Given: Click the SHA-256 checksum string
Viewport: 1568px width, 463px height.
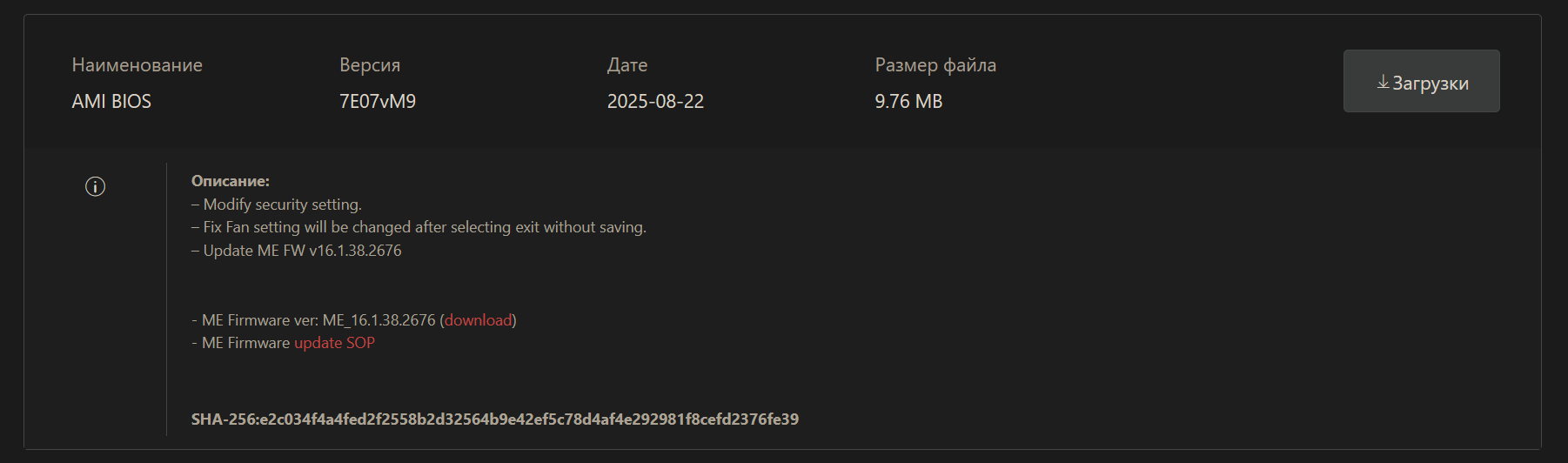Looking at the screenshot, I should [x=494, y=419].
